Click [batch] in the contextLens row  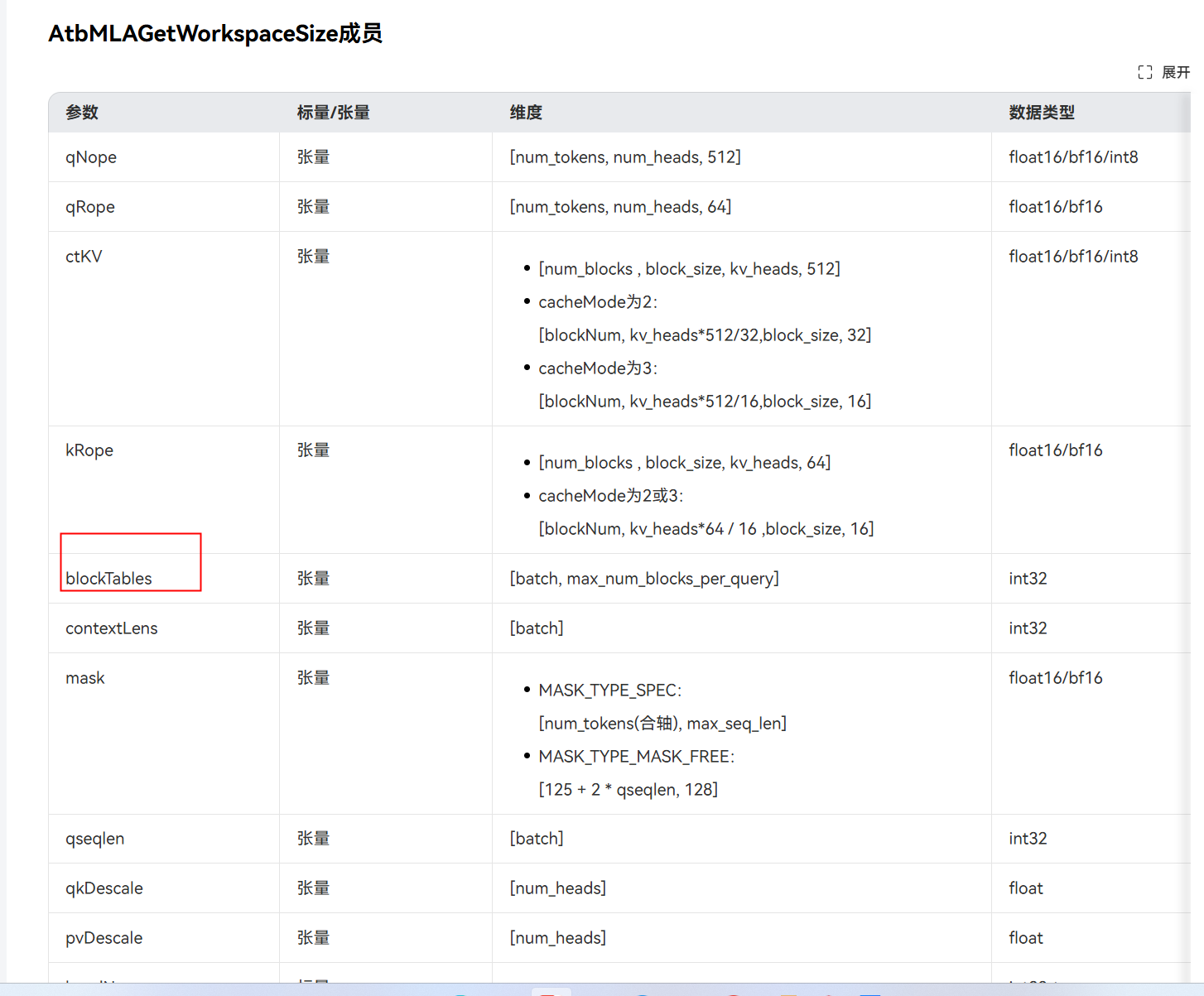click(537, 628)
